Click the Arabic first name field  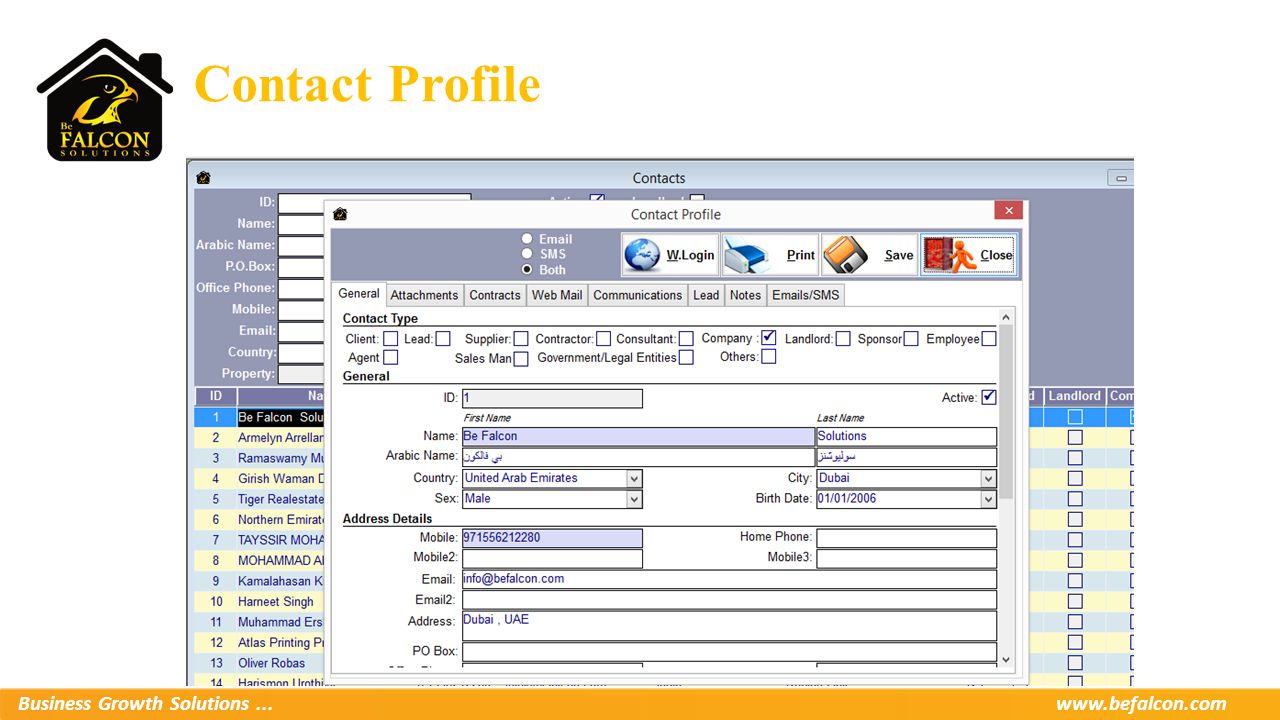(638, 457)
